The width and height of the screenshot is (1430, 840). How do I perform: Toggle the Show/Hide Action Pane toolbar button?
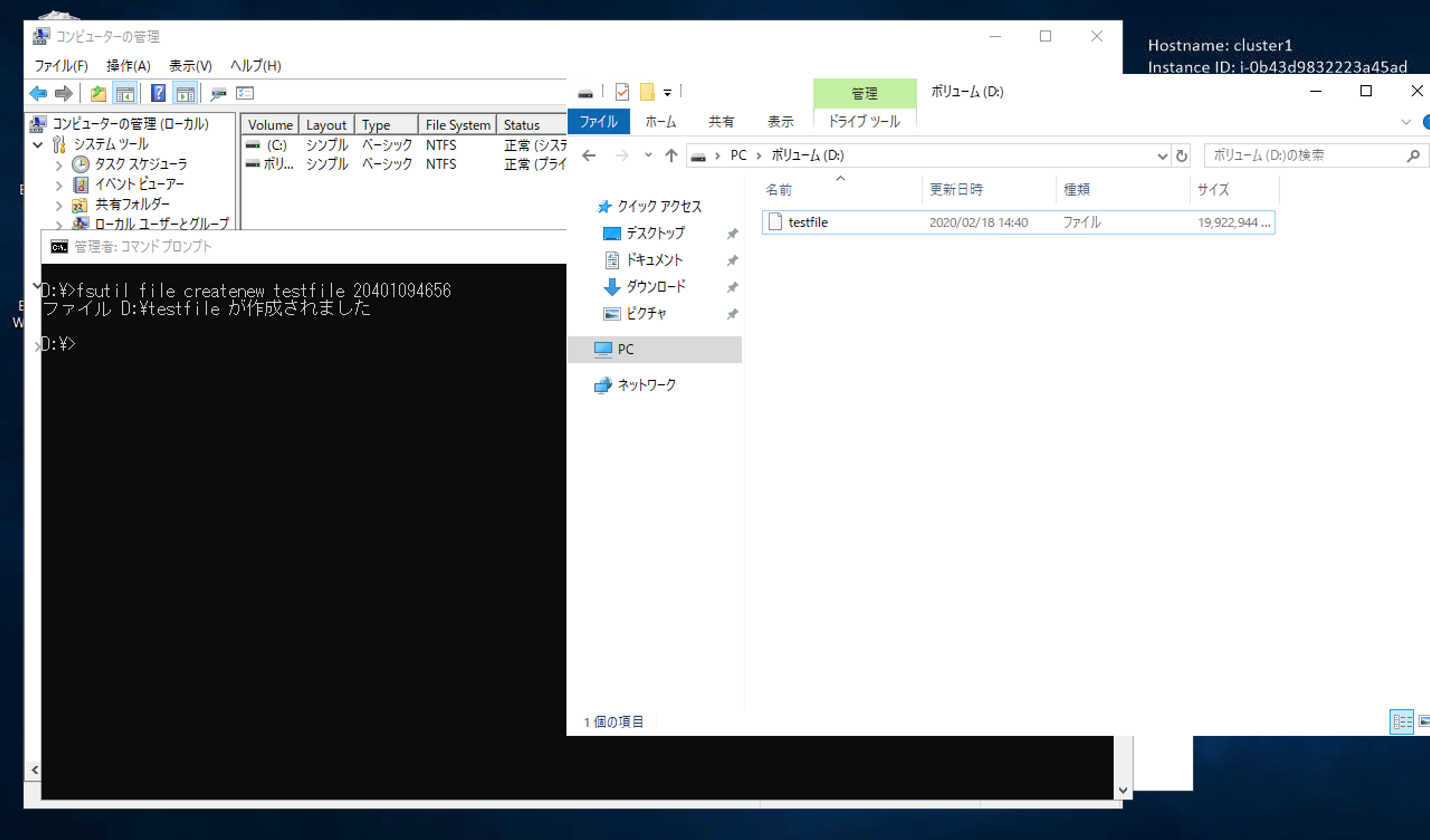pos(185,93)
